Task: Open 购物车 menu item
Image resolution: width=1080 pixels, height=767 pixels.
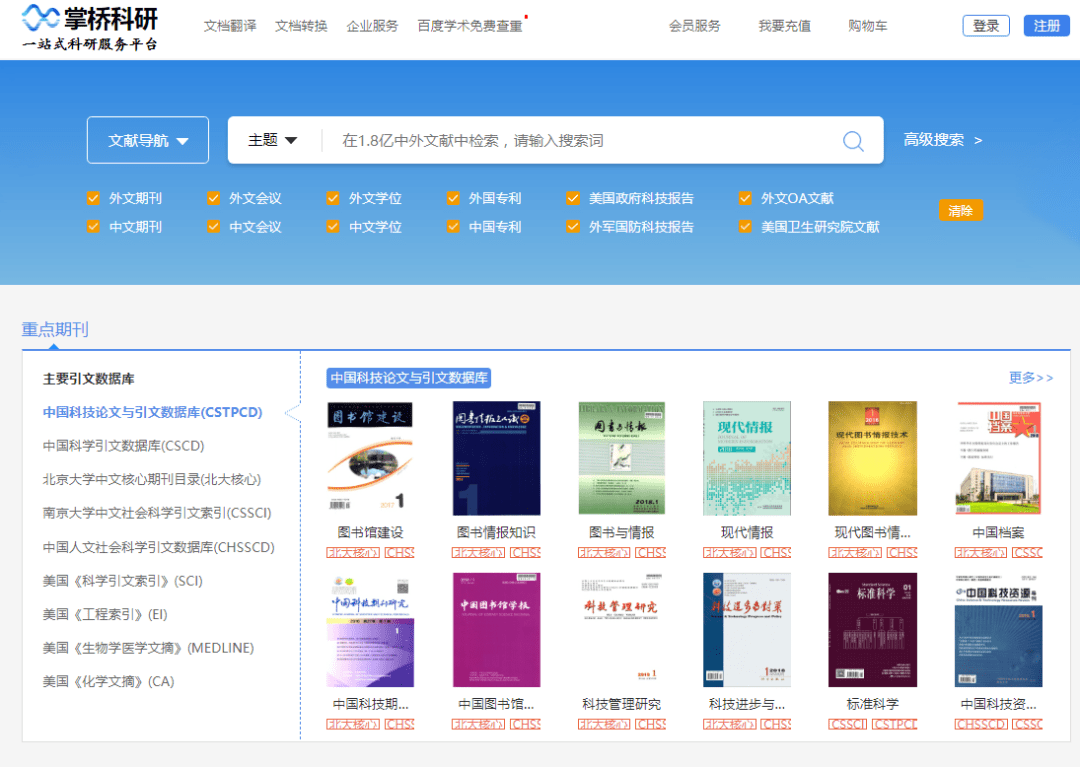Action: click(x=868, y=26)
